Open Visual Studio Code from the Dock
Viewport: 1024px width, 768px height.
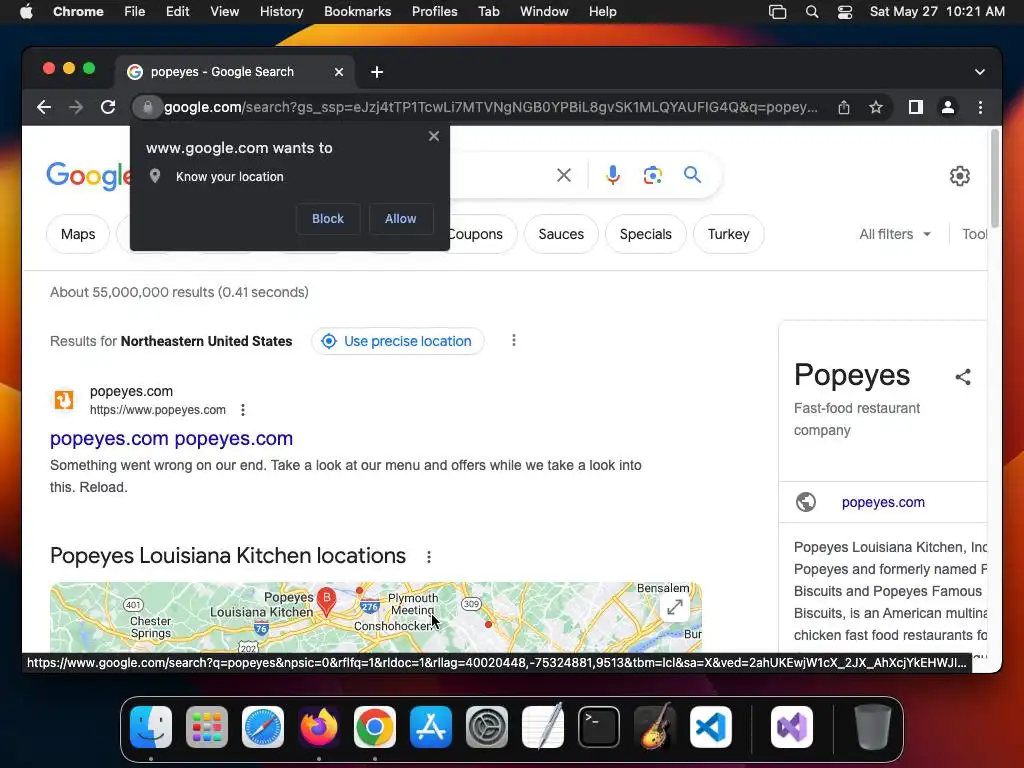point(711,727)
